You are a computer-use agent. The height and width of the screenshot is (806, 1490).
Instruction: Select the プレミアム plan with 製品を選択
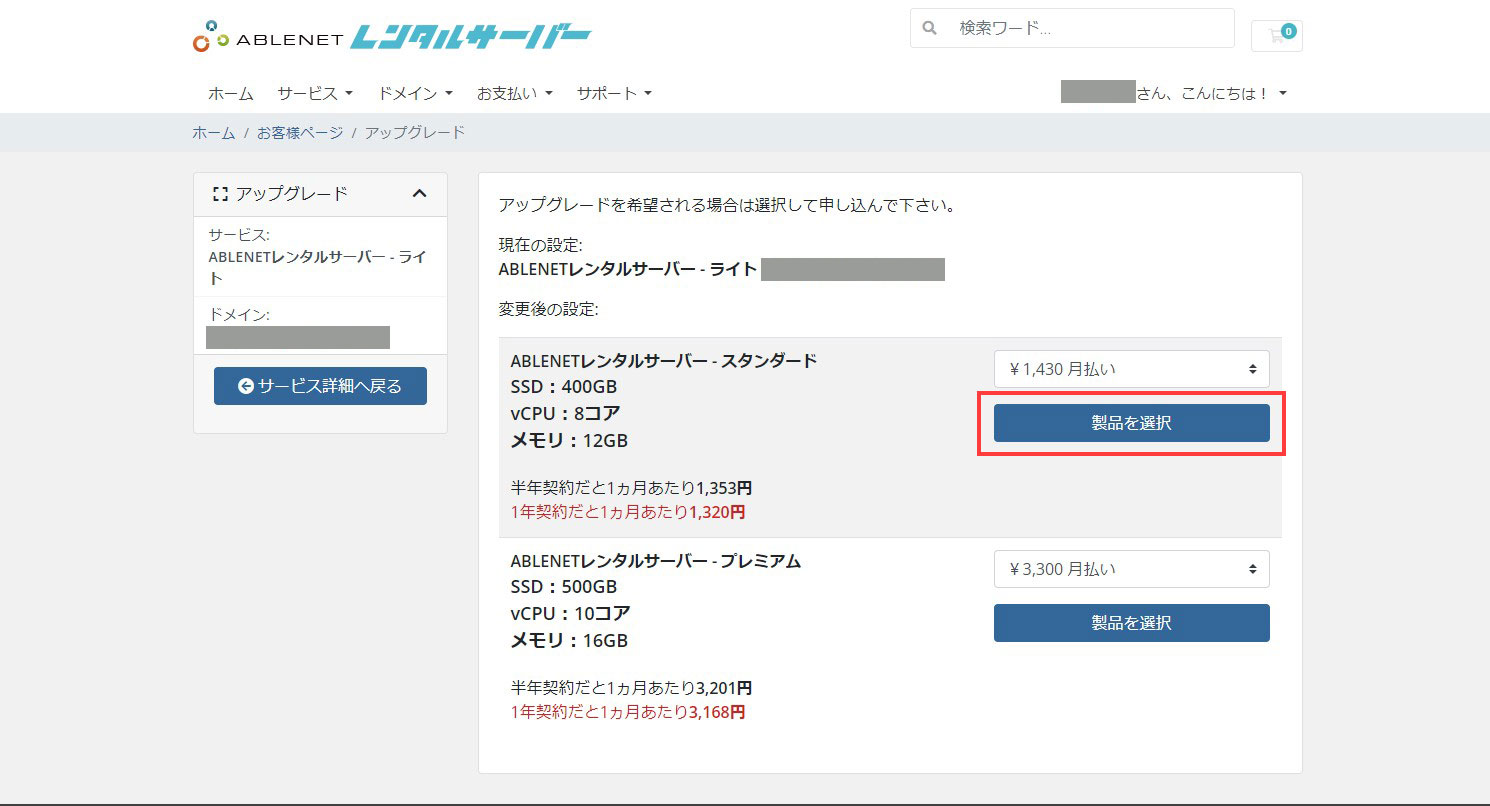(x=1131, y=623)
